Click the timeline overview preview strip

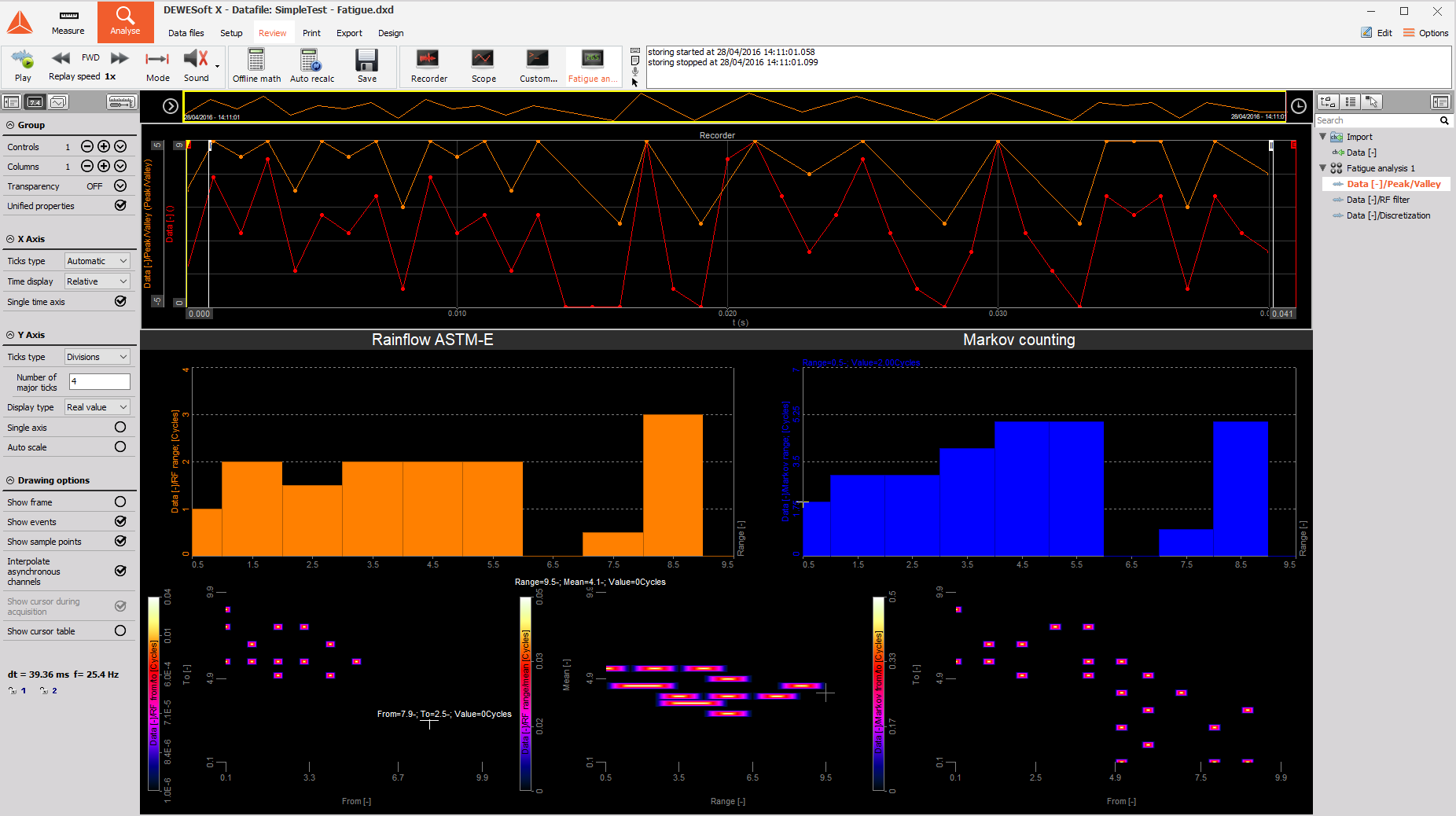(734, 106)
